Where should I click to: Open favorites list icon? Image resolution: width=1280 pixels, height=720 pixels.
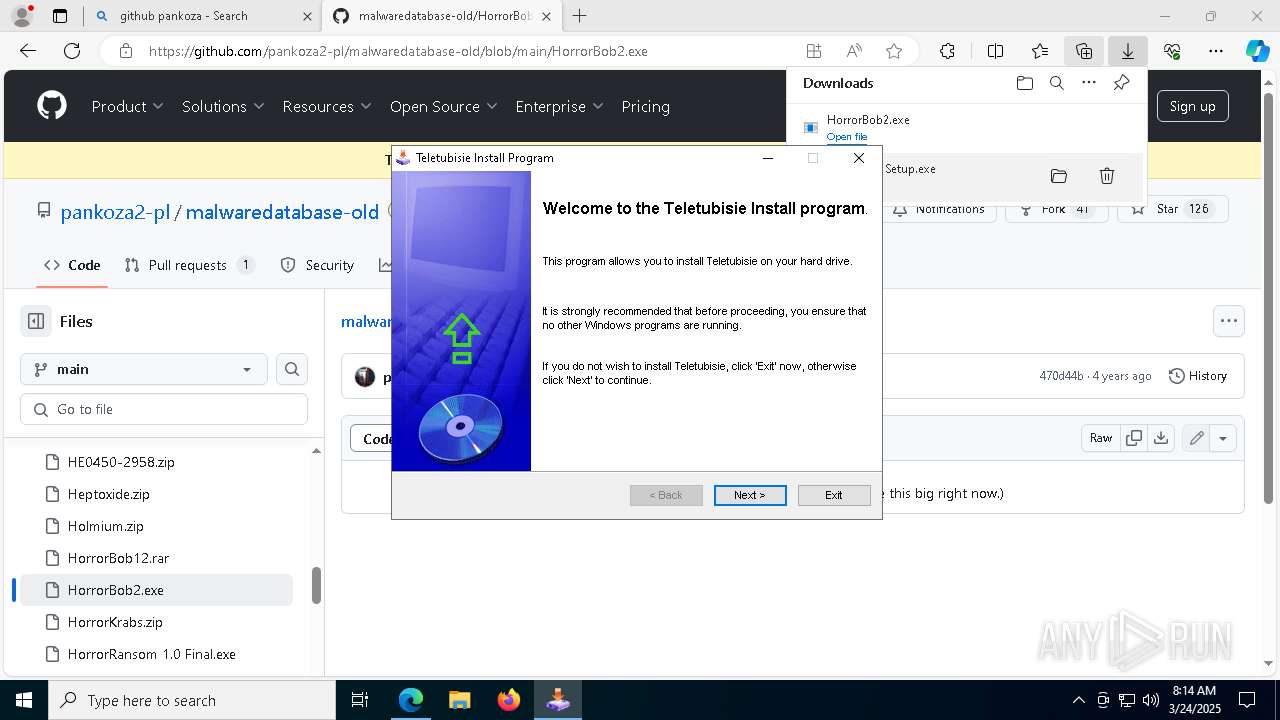1040,51
